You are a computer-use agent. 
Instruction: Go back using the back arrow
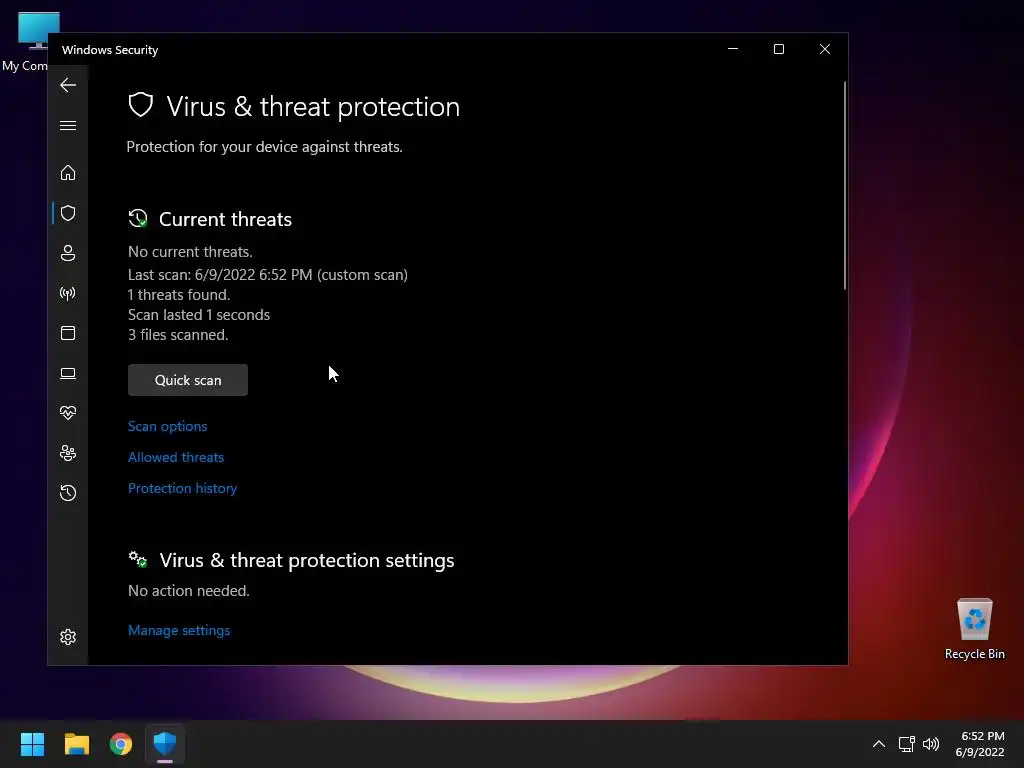(68, 85)
